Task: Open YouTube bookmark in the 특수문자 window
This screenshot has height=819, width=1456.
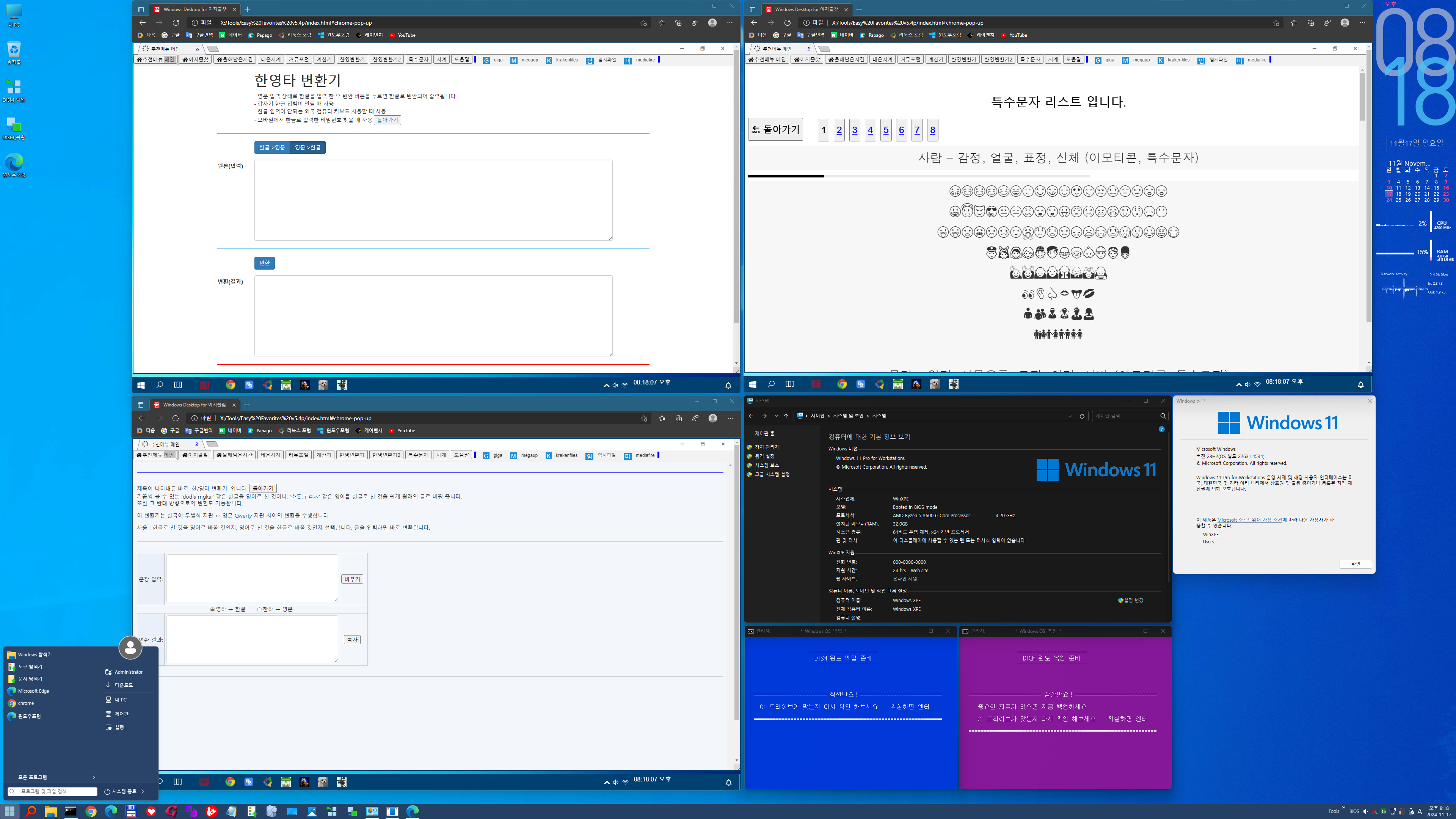Action: click(1014, 35)
